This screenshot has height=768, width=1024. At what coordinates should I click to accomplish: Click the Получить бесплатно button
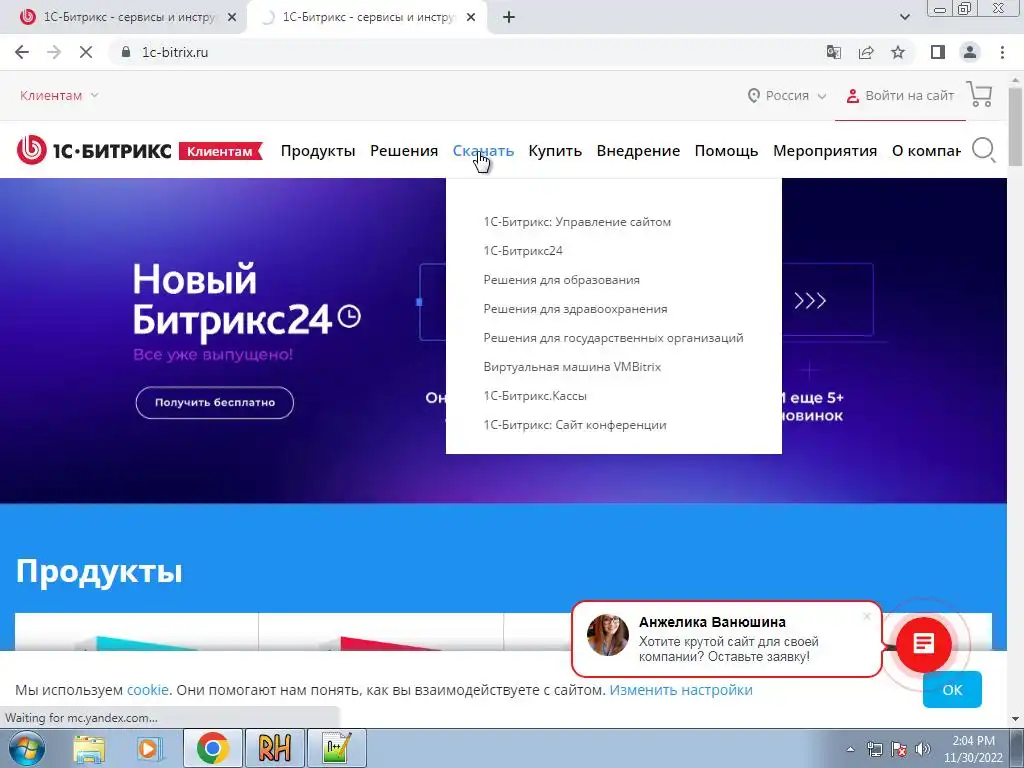pyautogui.click(x=215, y=402)
